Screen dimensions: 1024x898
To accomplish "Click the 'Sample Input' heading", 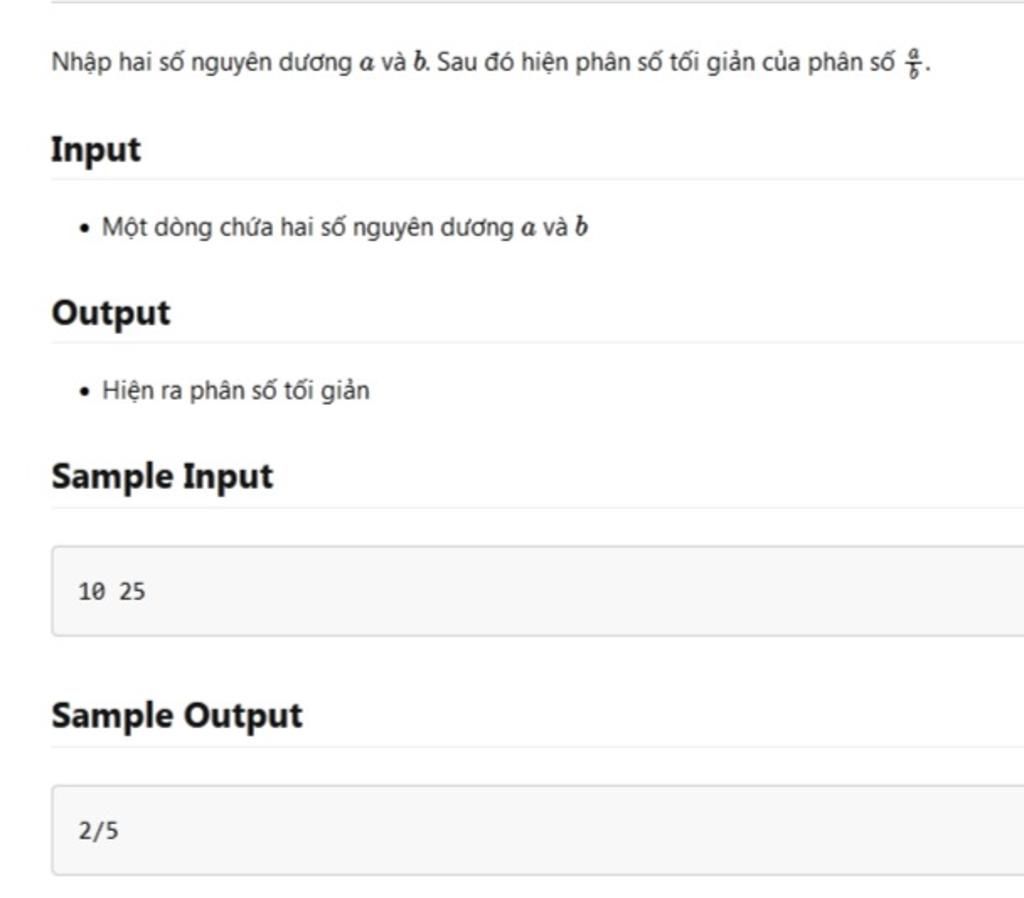I will (x=162, y=476).
